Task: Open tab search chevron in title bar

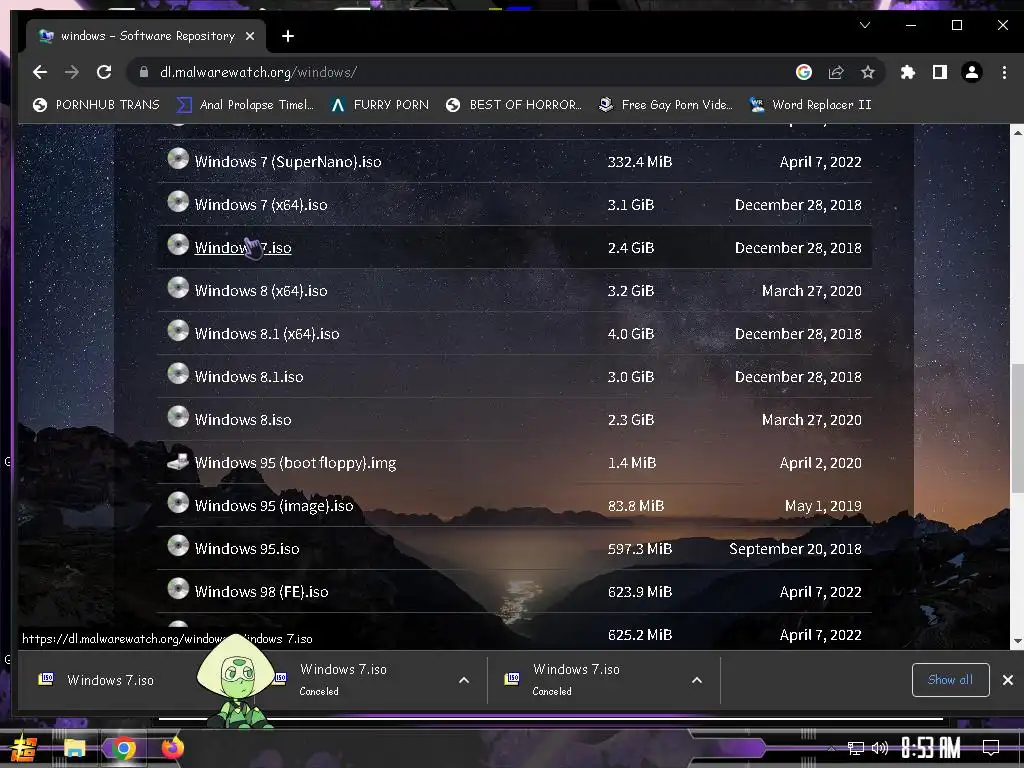Action: click(865, 25)
